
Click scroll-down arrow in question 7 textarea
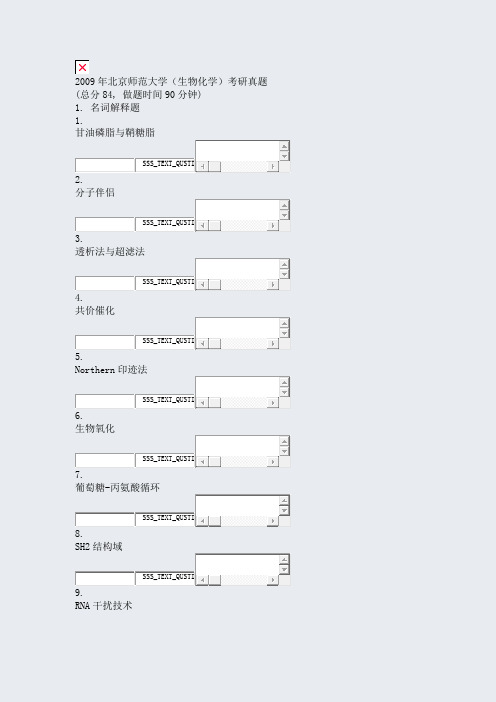[x=284, y=510]
